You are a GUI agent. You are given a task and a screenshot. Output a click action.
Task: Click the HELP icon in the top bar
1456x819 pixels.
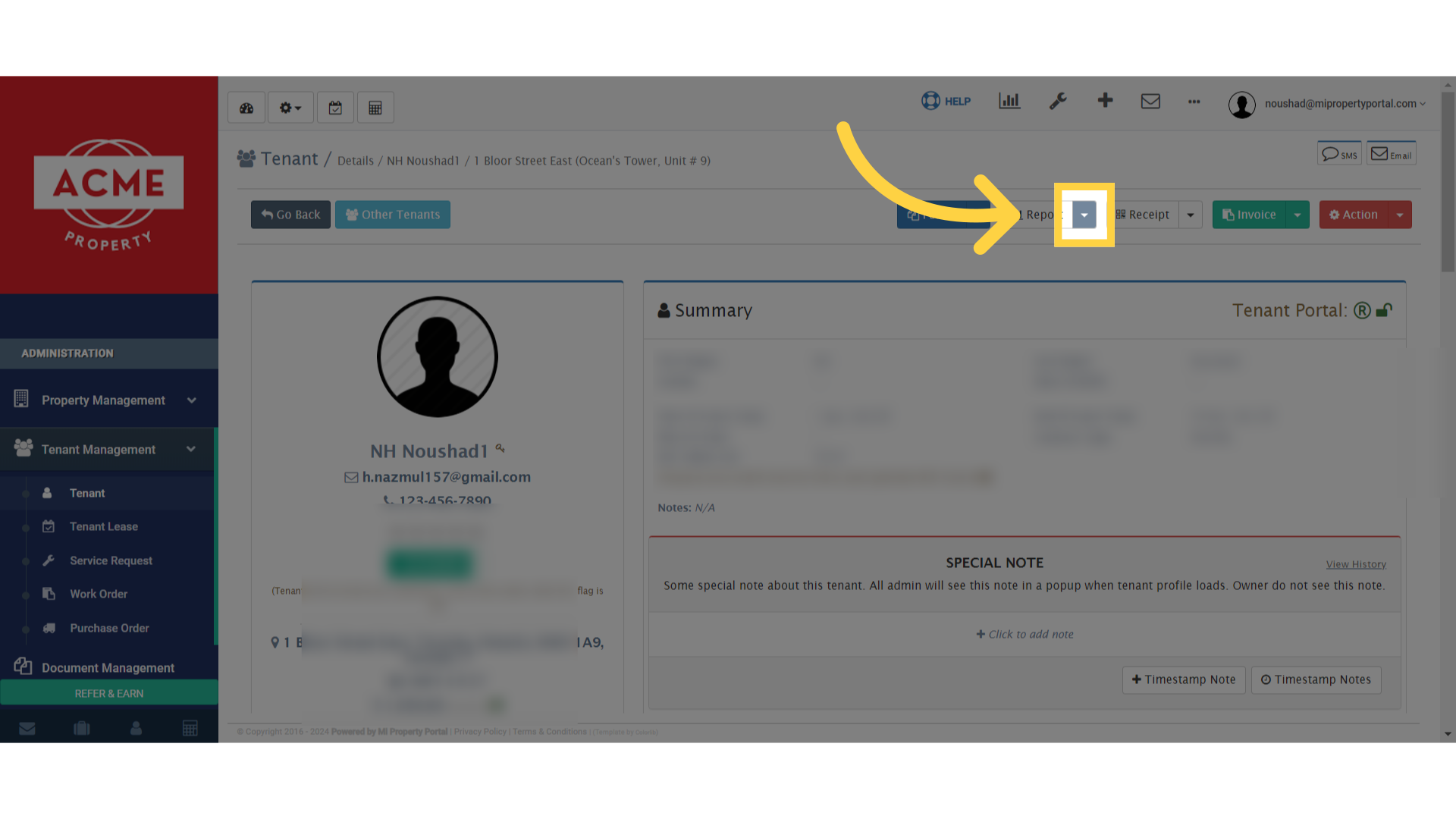pos(930,101)
